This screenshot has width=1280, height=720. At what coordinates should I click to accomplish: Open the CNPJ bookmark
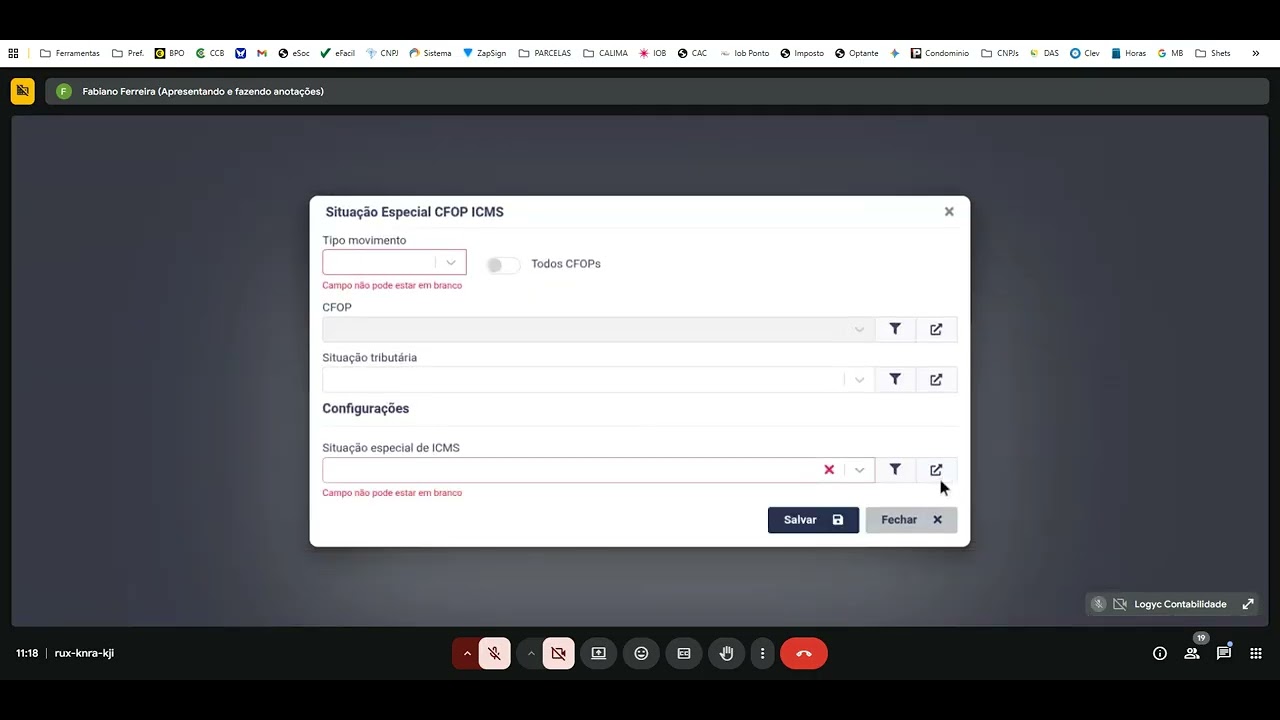(382, 53)
